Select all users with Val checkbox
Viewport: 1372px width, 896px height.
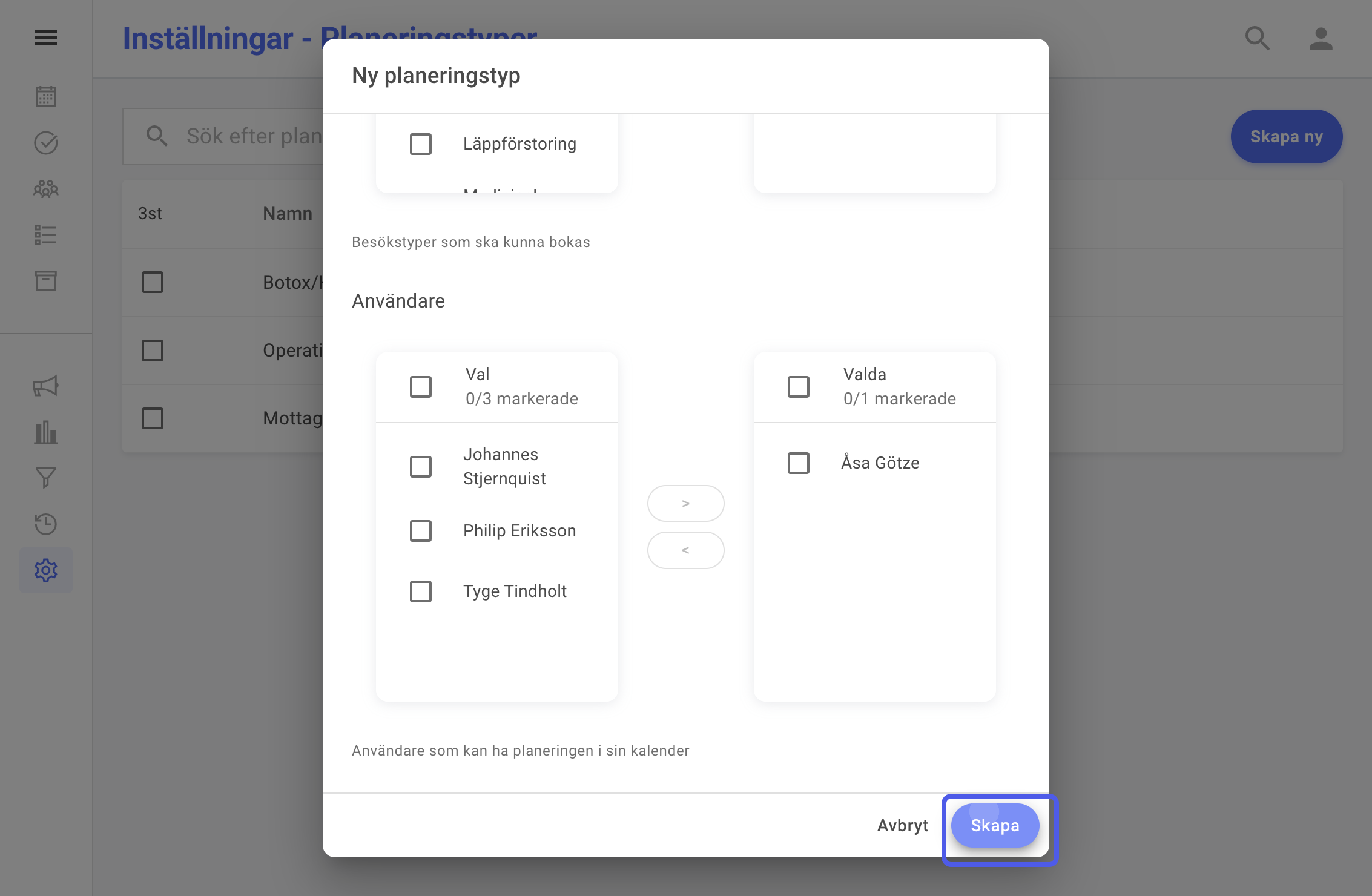[421, 387]
